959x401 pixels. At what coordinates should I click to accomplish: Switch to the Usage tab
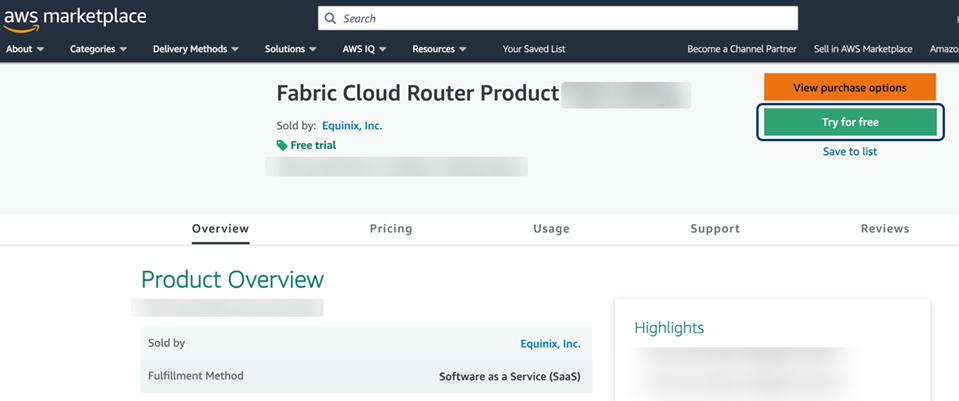(x=551, y=229)
